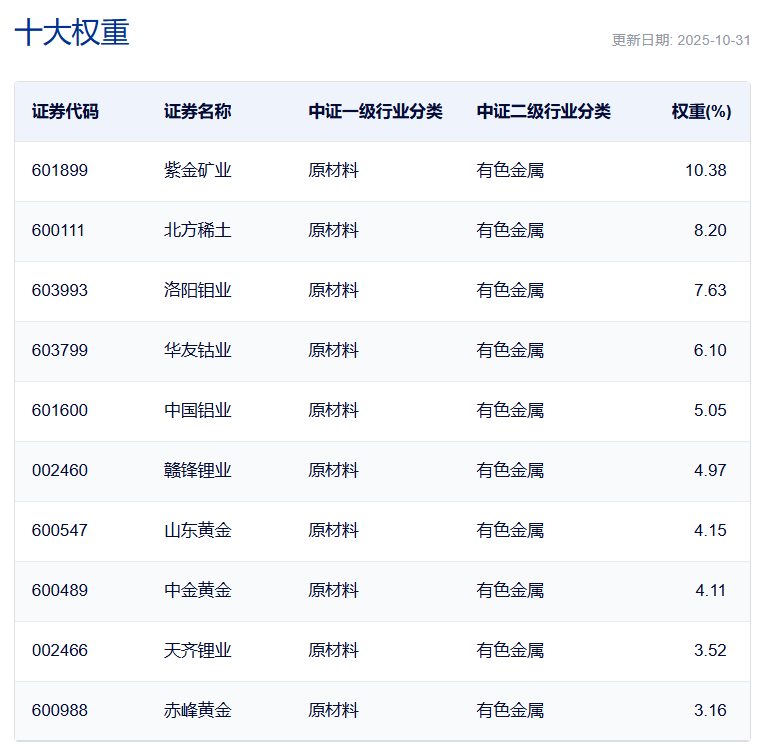Click 原材料 in the 赣锋锂业 row

point(333,470)
